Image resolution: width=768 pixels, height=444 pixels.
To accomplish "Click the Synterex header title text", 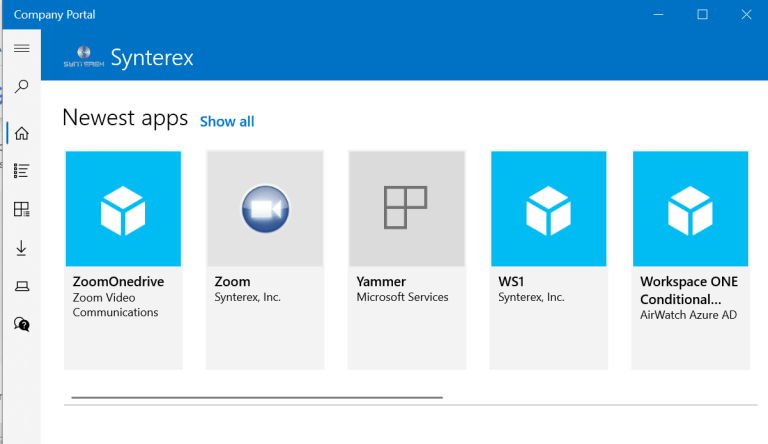I will [152, 58].
